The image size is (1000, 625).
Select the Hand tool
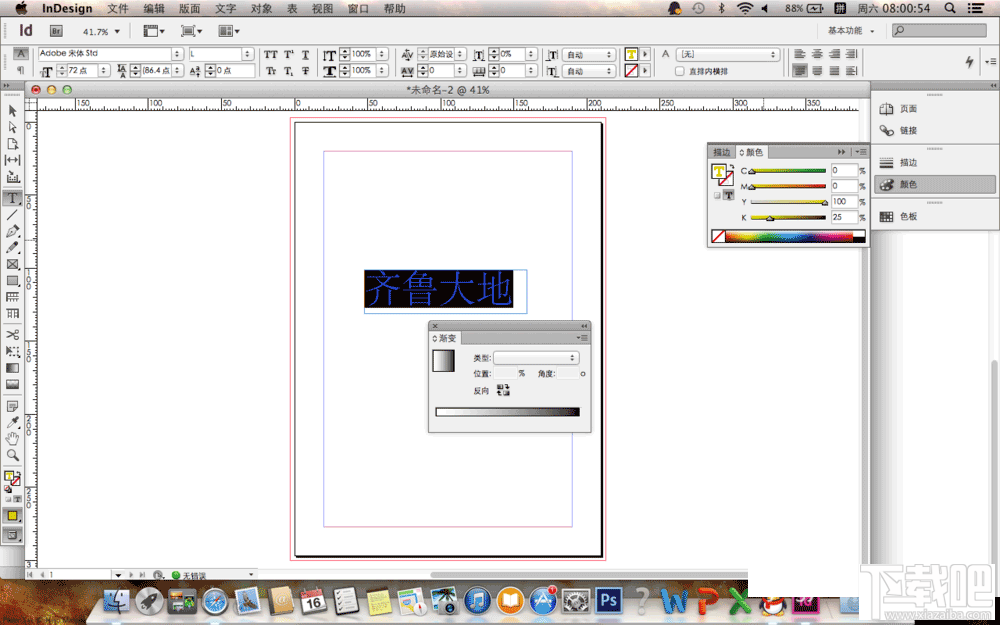click(12, 439)
